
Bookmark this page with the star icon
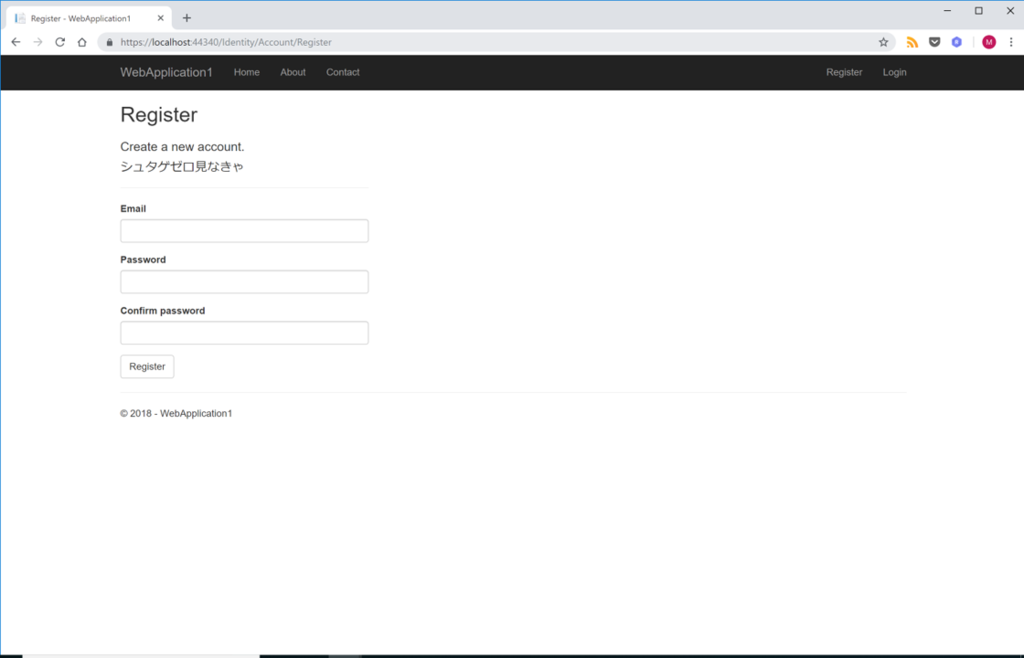883,42
